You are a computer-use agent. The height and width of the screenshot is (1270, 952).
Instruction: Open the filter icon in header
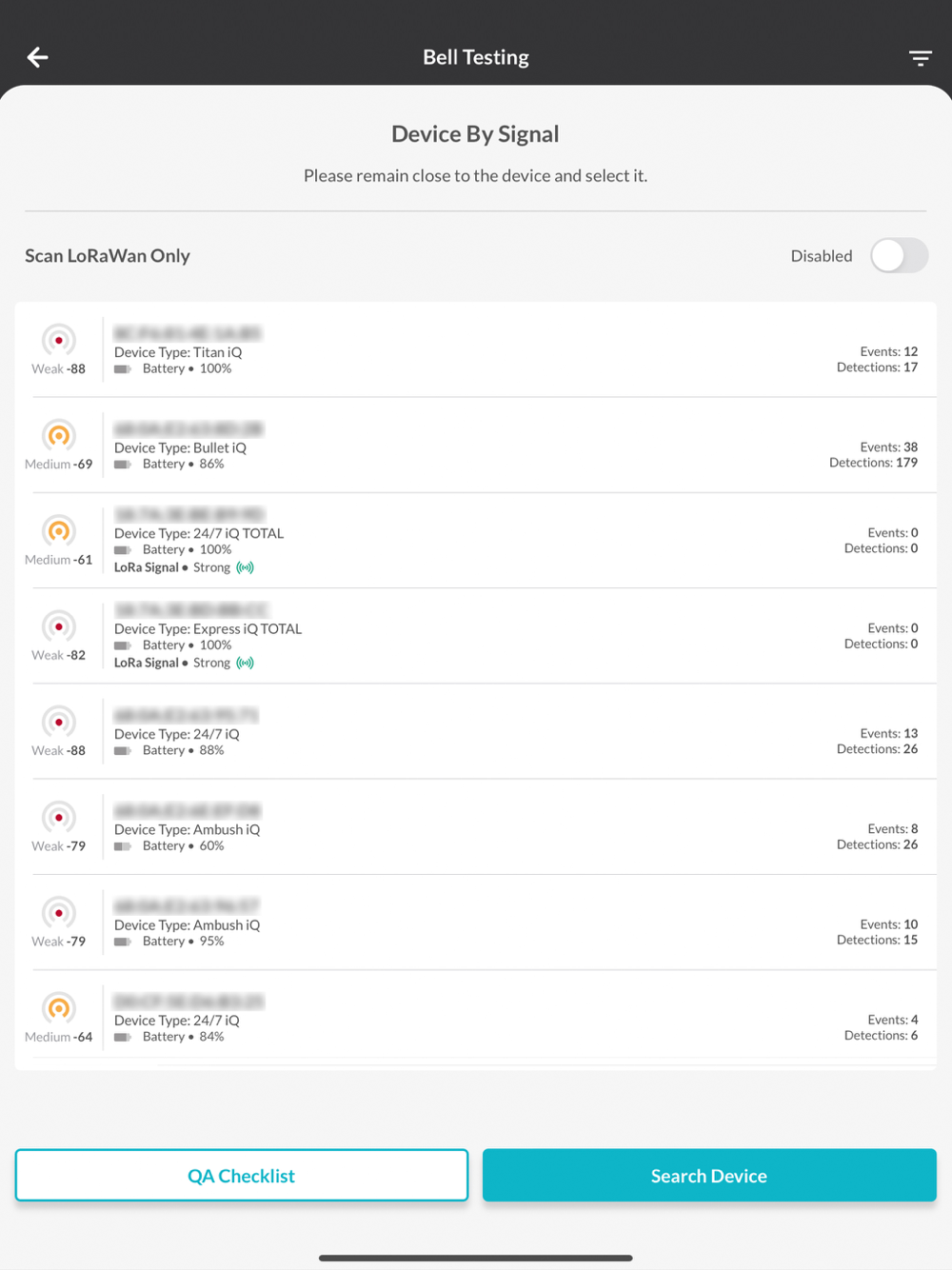point(920,58)
